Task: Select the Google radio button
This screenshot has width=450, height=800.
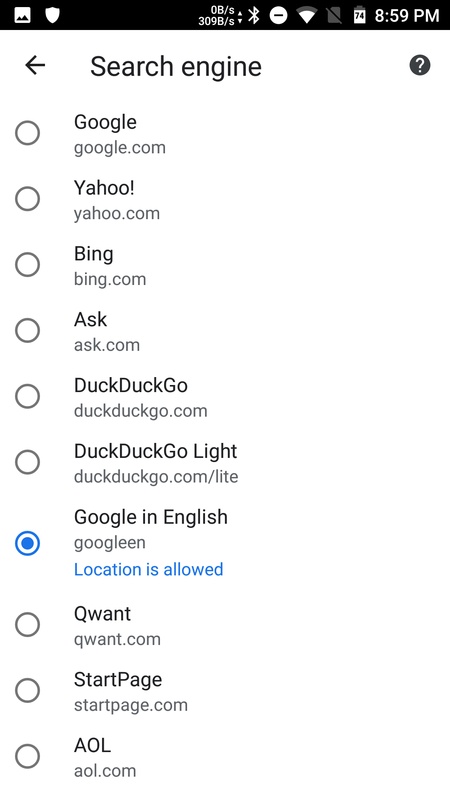Action: point(28,133)
